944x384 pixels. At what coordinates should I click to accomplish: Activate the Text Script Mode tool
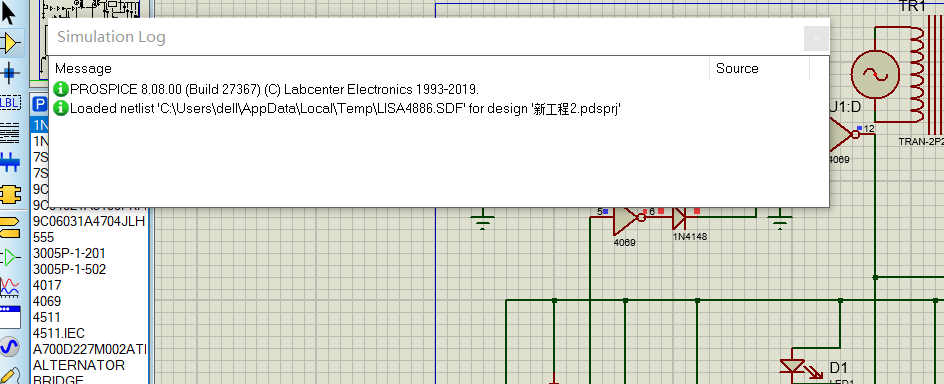click(x=10, y=132)
